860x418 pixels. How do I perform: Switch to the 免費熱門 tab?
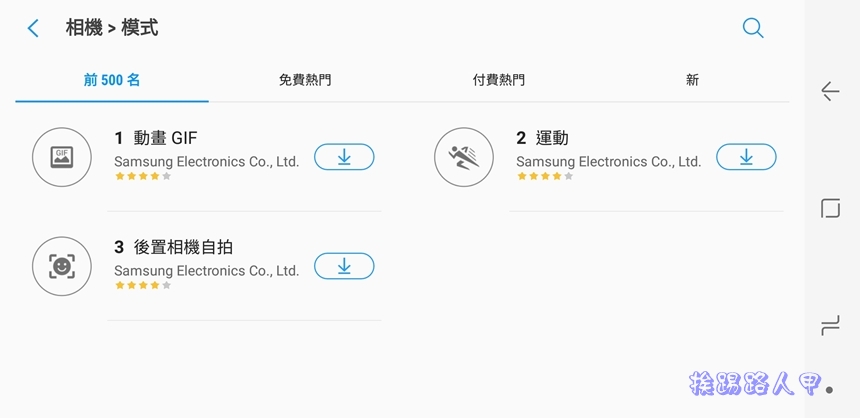[x=305, y=81]
